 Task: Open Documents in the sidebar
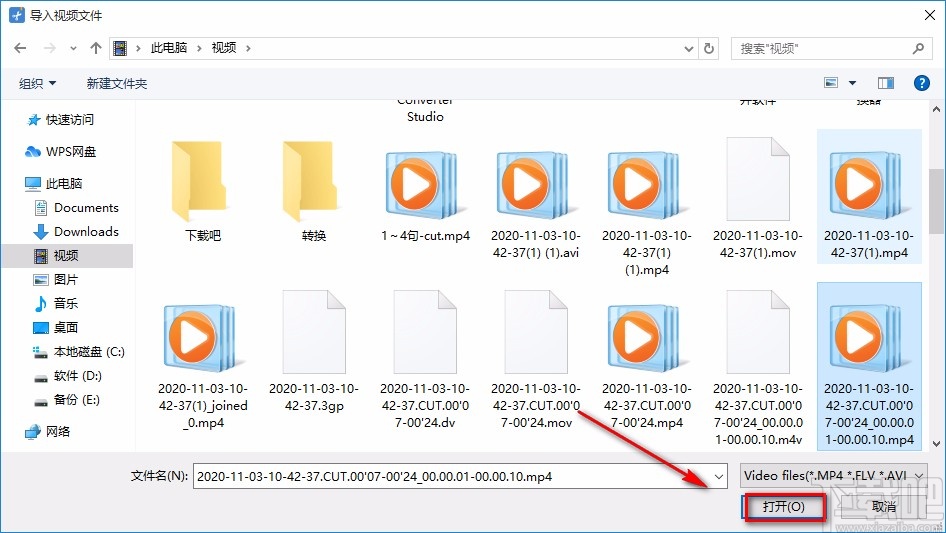point(77,208)
